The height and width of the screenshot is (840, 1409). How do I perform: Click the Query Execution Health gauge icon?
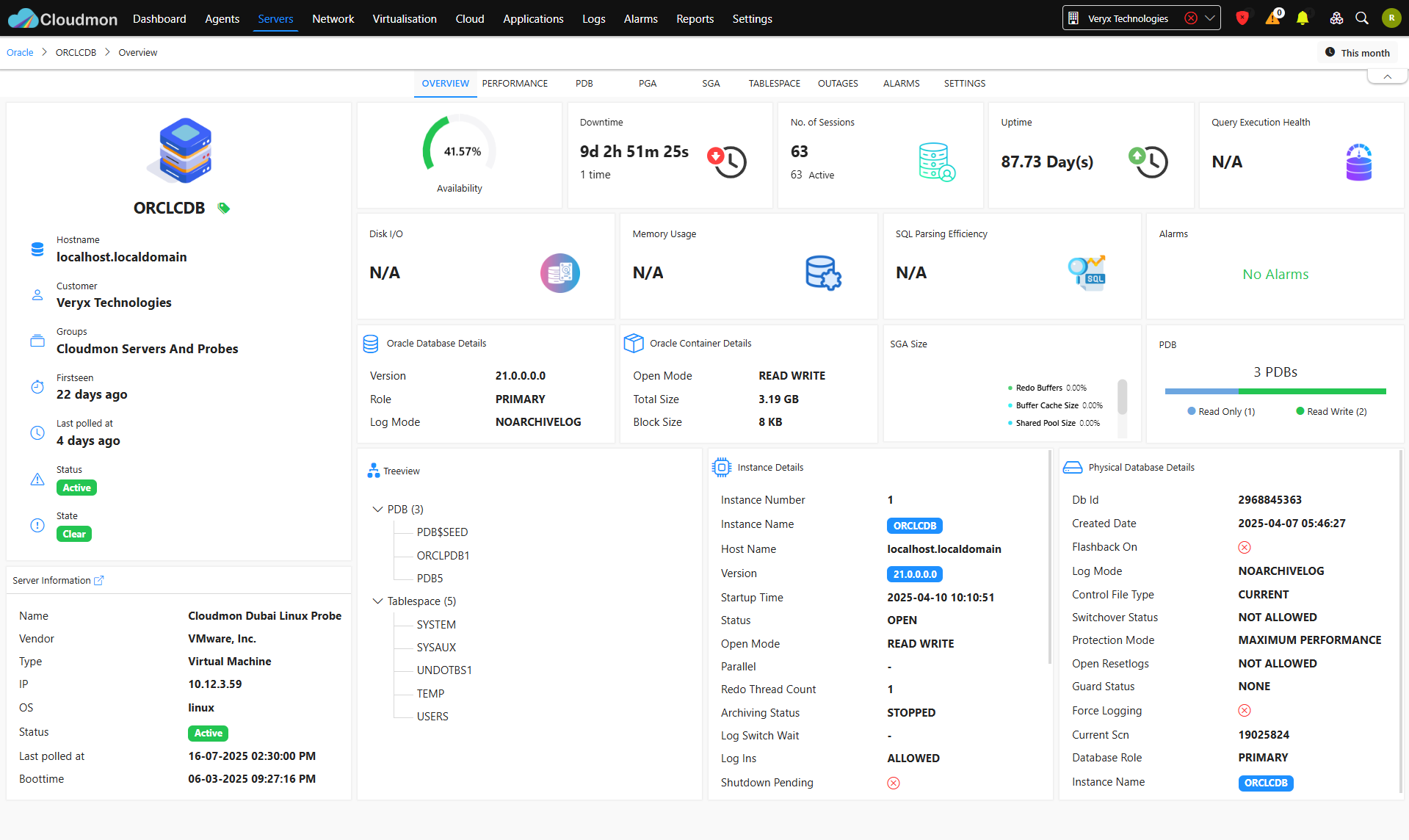(1359, 162)
